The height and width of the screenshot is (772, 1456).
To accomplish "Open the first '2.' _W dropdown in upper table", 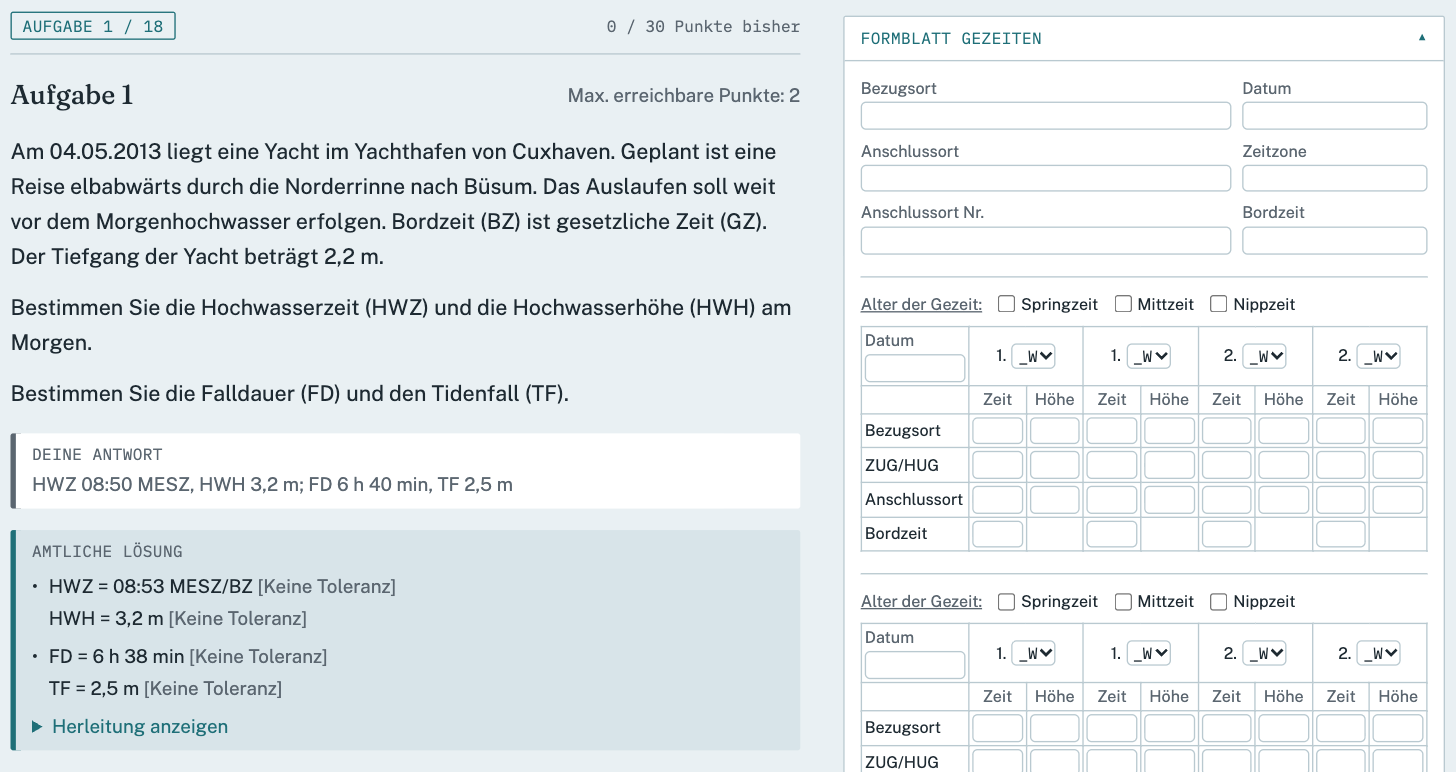I will click(x=1264, y=356).
